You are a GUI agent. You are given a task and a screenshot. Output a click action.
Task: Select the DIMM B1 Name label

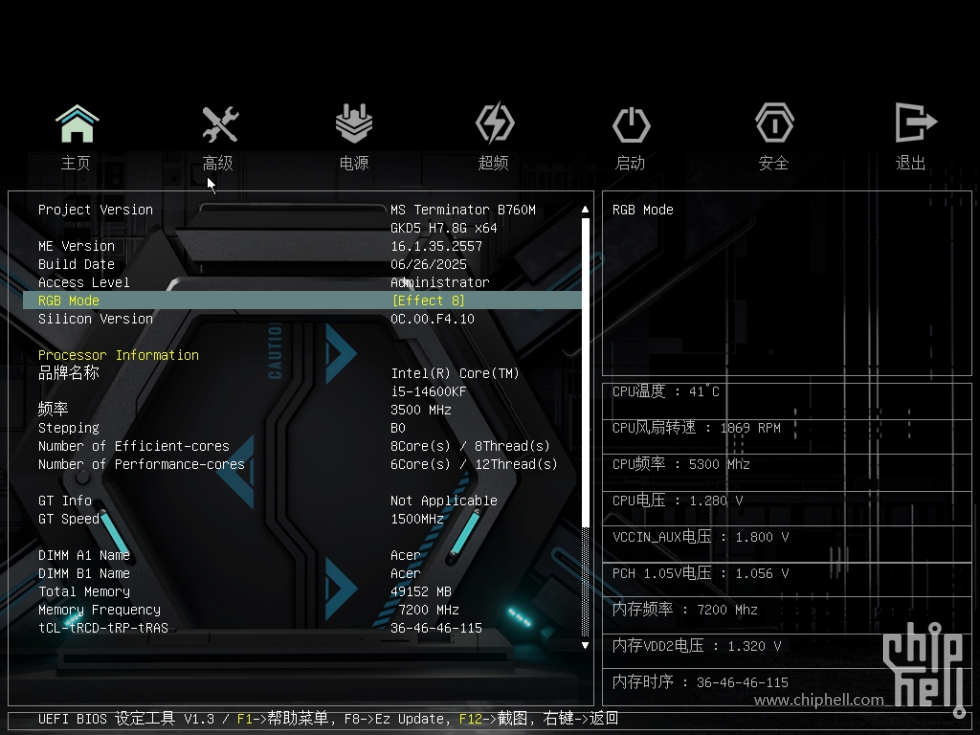pos(84,573)
